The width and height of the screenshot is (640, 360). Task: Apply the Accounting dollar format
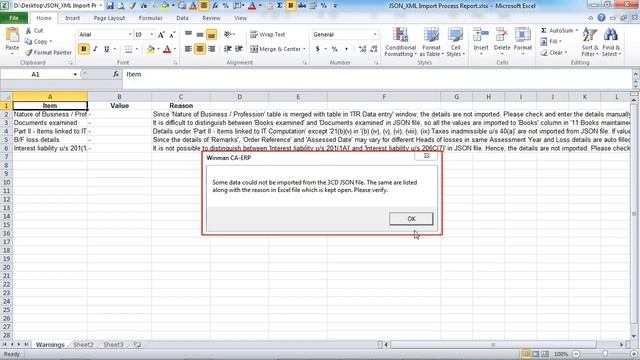(318, 49)
